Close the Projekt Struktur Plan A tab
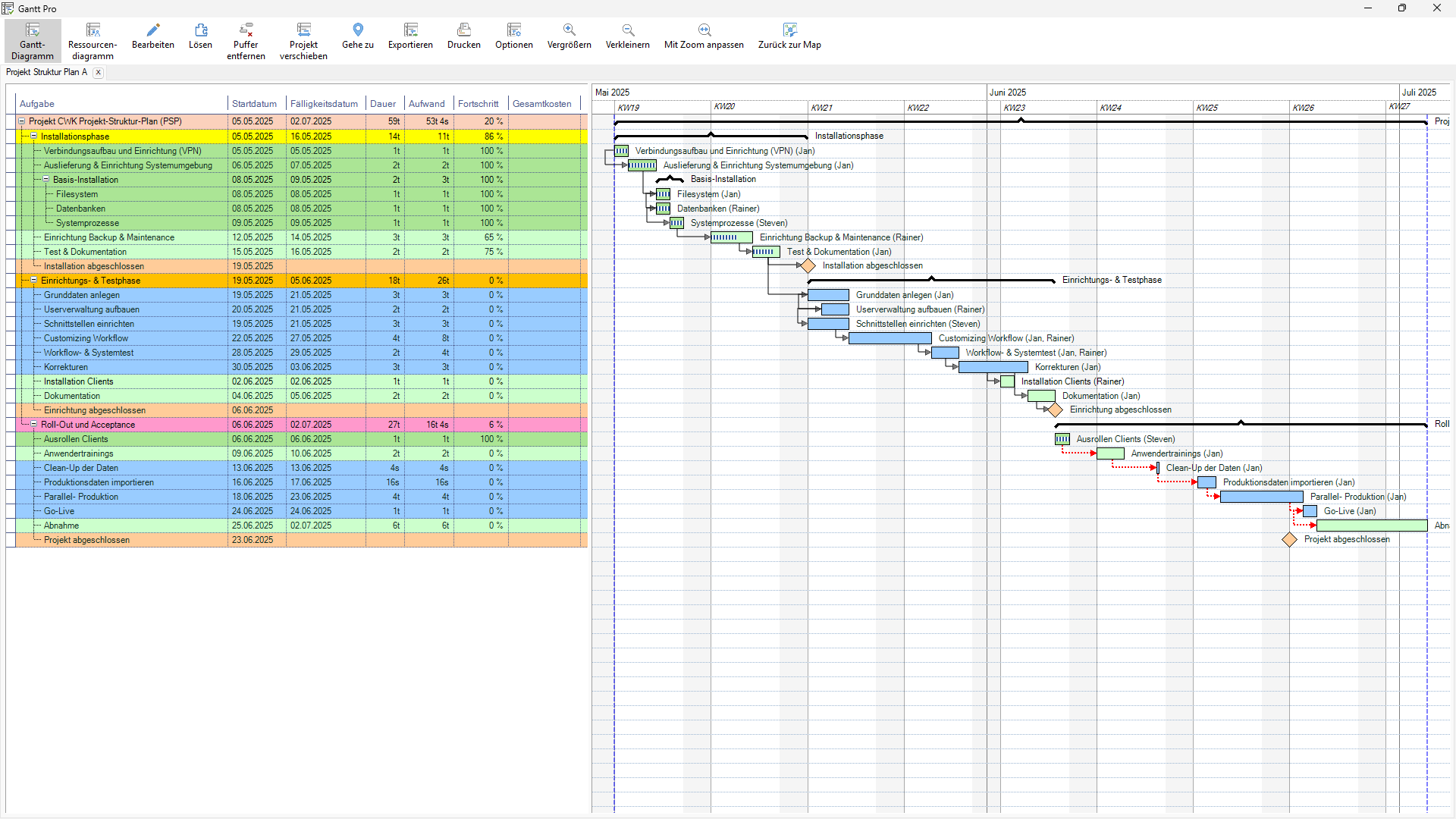Image resolution: width=1456 pixels, height=819 pixels. point(99,73)
